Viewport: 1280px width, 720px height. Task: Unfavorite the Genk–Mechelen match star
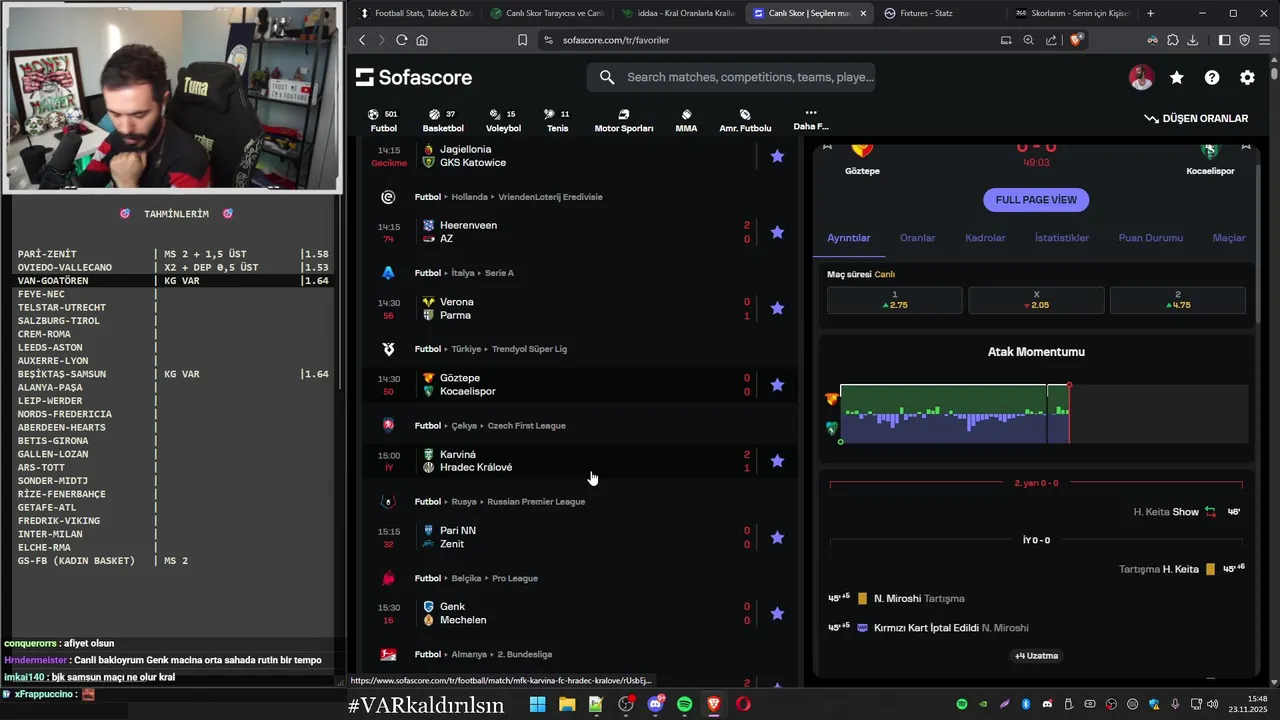[x=777, y=613]
